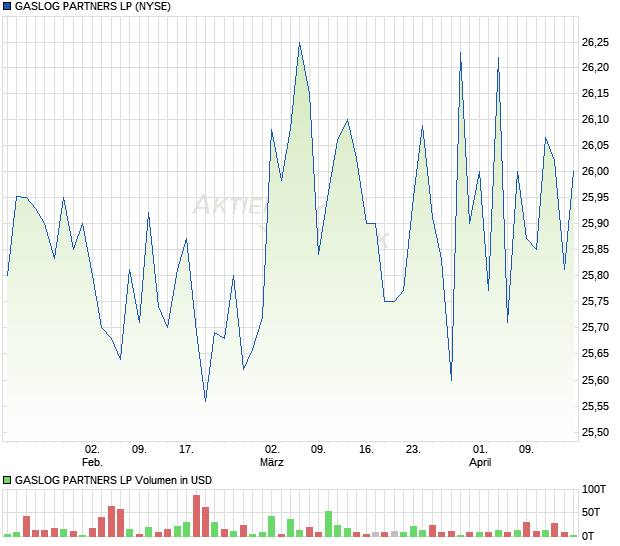Click the Feb. month label on the time axis

(92, 462)
